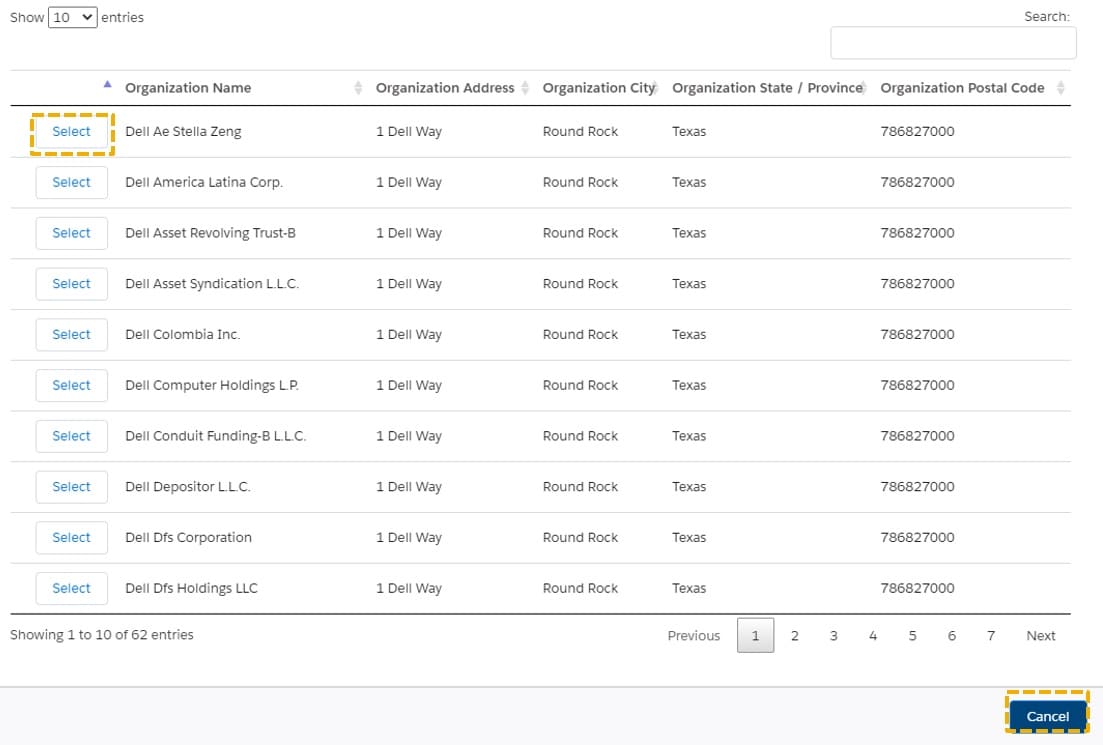Click the Dell Computer Holdings L.P. name text
This screenshot has width=1103, height=745.
point(212,385)
